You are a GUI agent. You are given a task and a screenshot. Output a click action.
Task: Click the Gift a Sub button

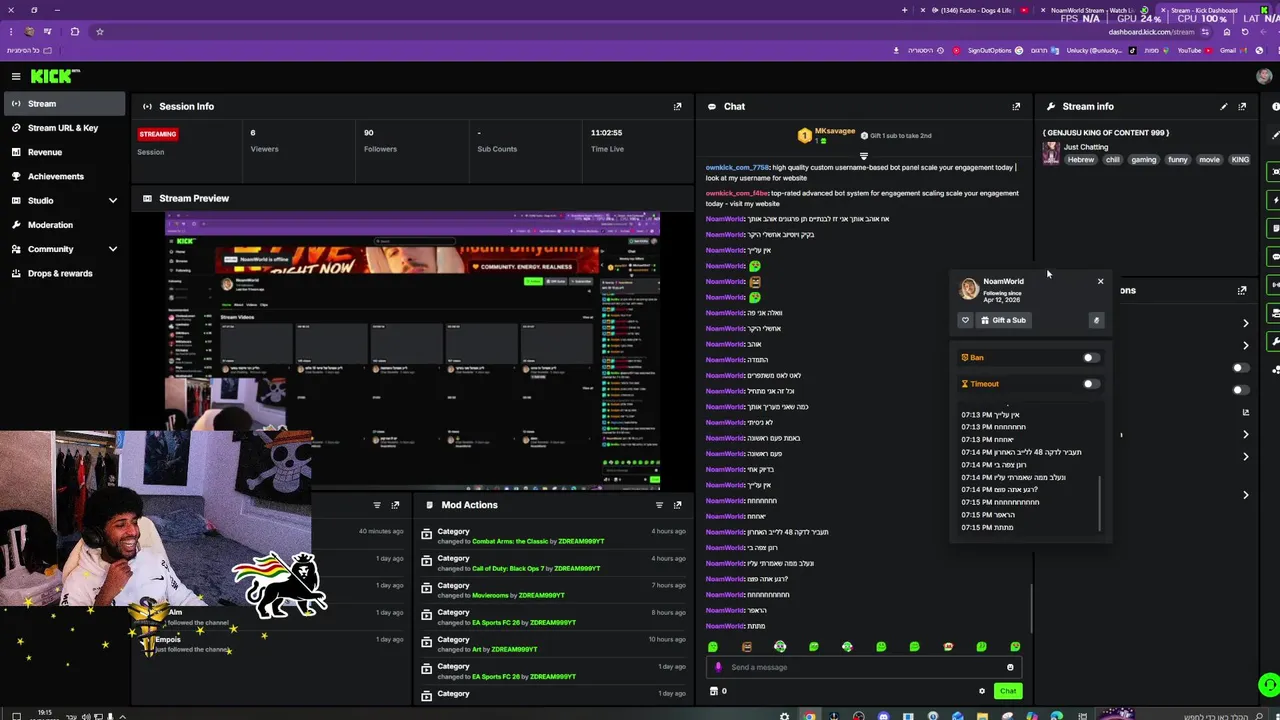(1003, 320)
